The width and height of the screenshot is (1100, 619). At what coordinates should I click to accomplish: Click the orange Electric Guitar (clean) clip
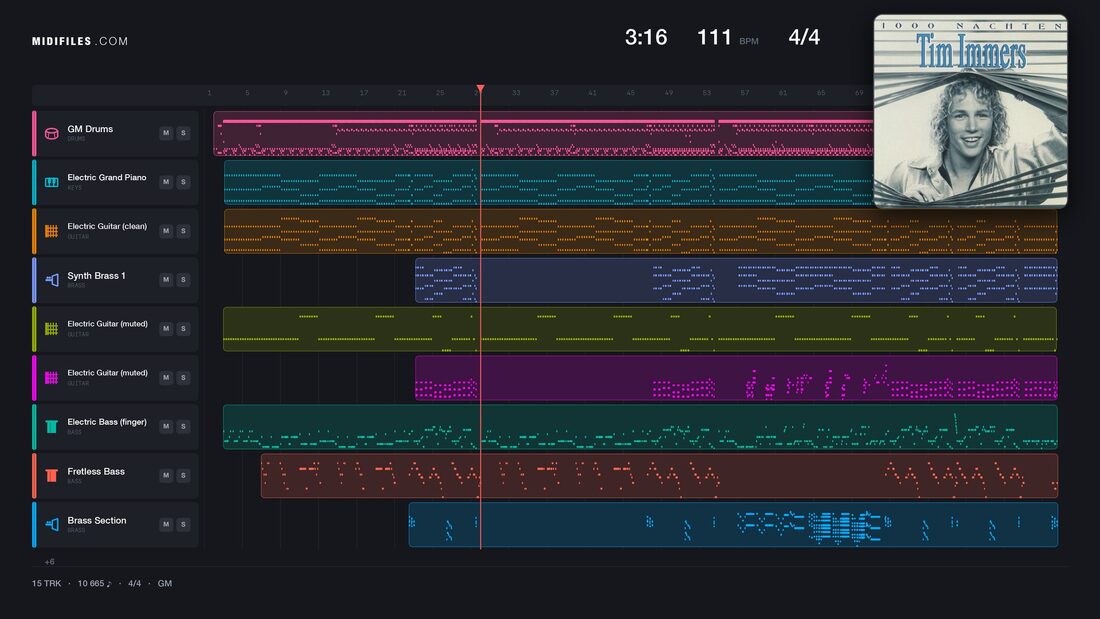click(640, 231)
